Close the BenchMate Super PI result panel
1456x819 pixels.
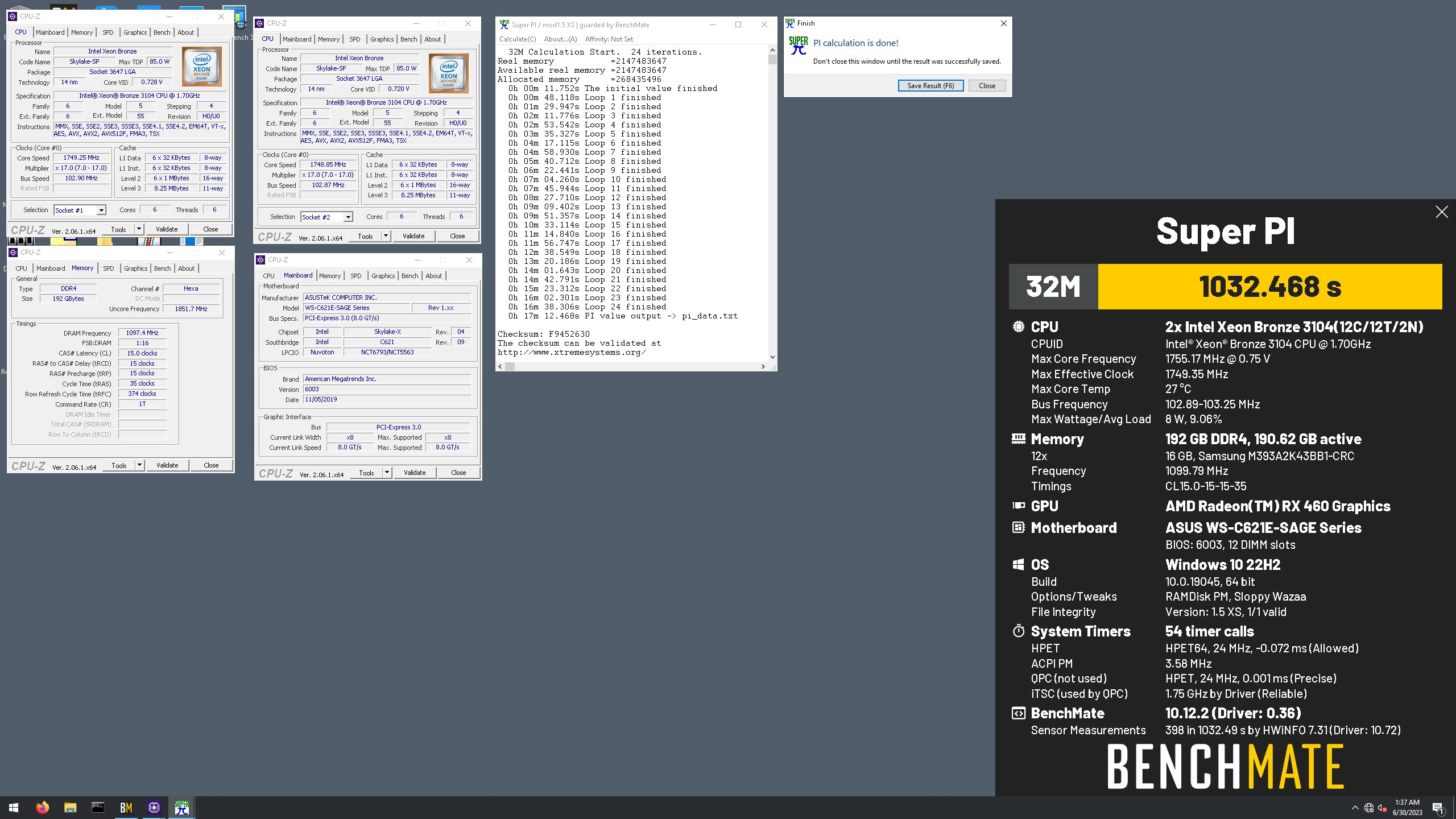pyautogui.click(x=1442, y=212)
